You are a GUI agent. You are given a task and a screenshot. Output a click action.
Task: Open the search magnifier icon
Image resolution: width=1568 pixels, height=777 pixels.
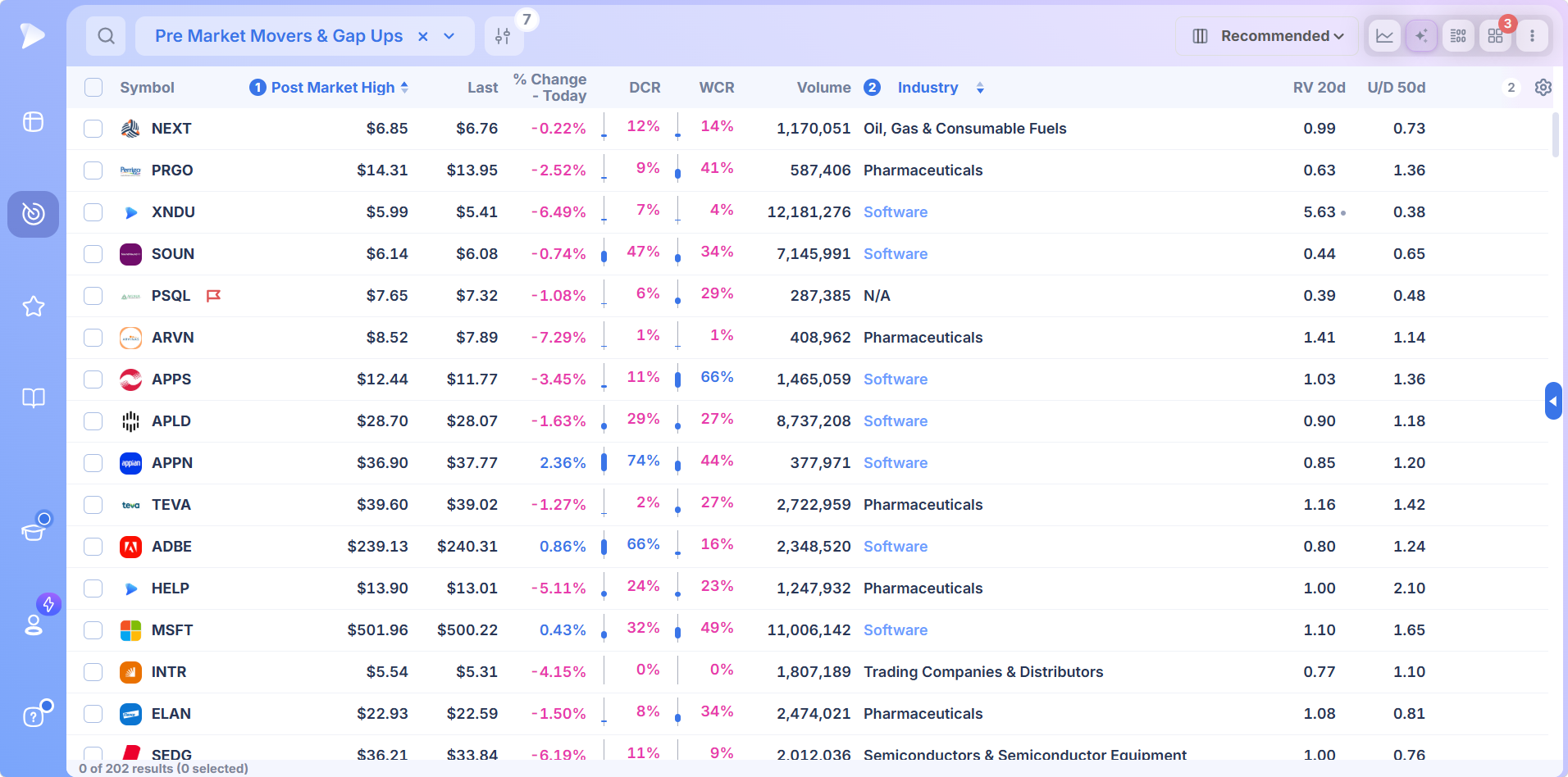click(106, 36)
